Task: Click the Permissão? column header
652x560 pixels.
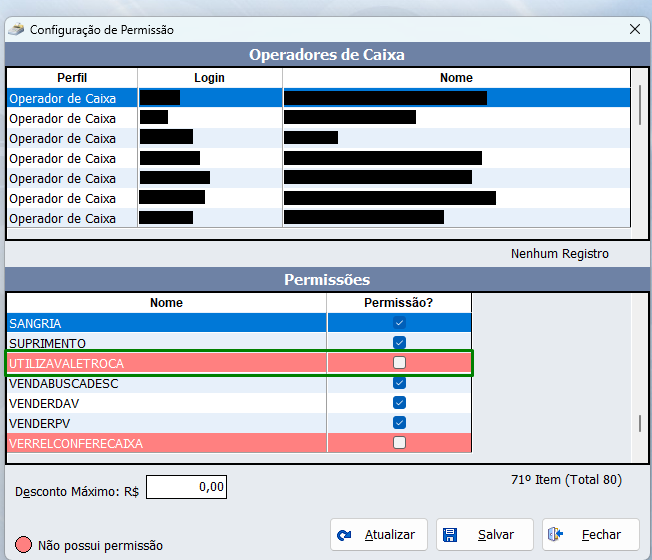Action: point(398,302)
